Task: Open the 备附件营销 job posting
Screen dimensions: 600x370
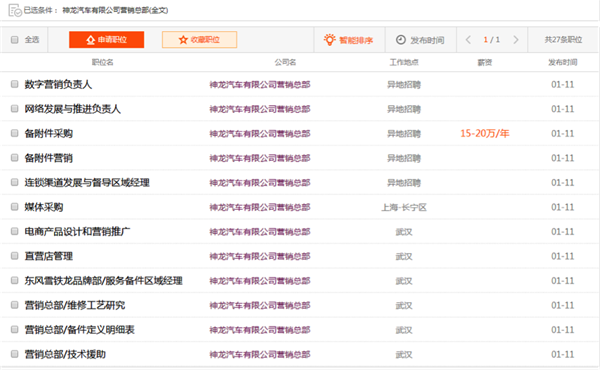Action: coord(49,158)
